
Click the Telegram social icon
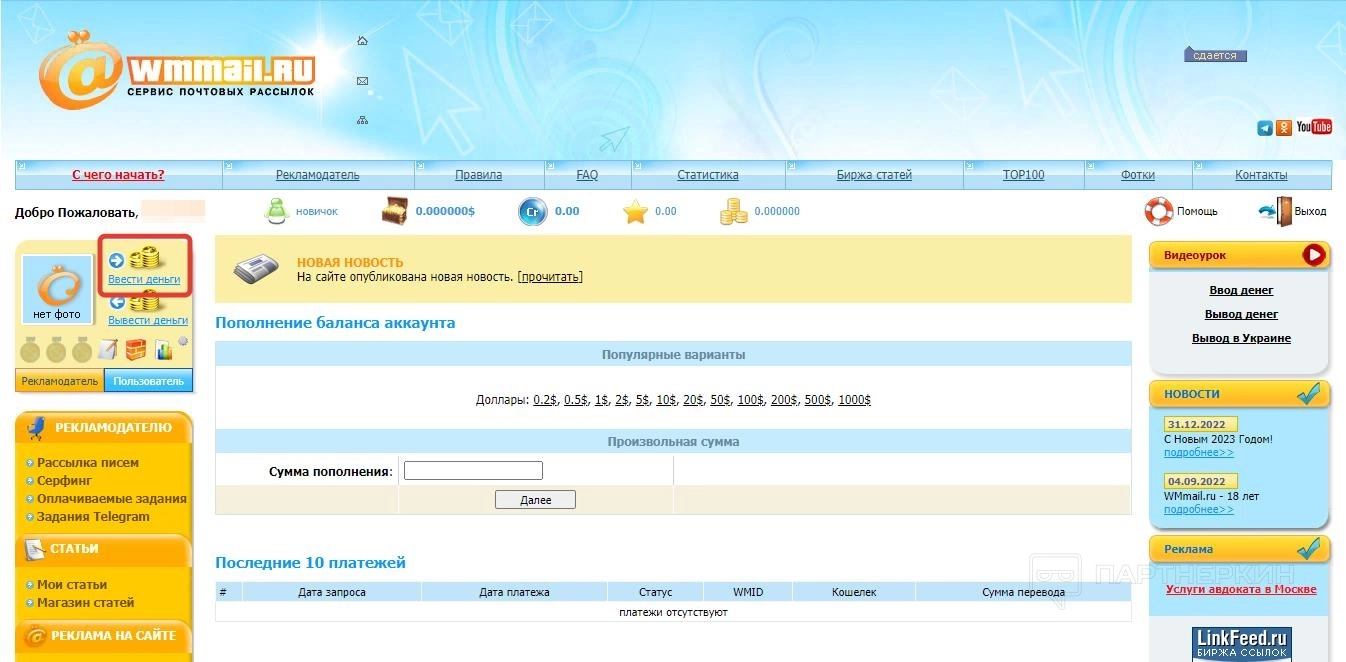tap(1265, 128)
